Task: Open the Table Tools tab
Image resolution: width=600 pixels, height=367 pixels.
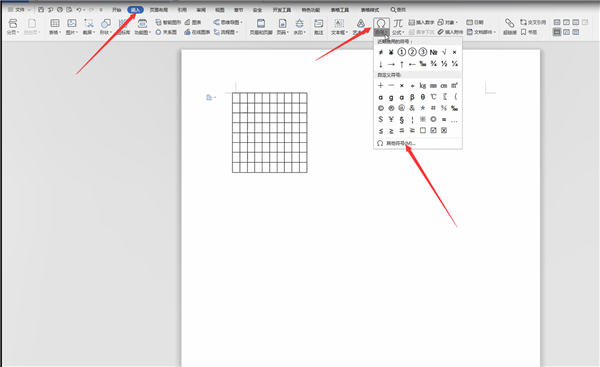Action: point(340,10)
